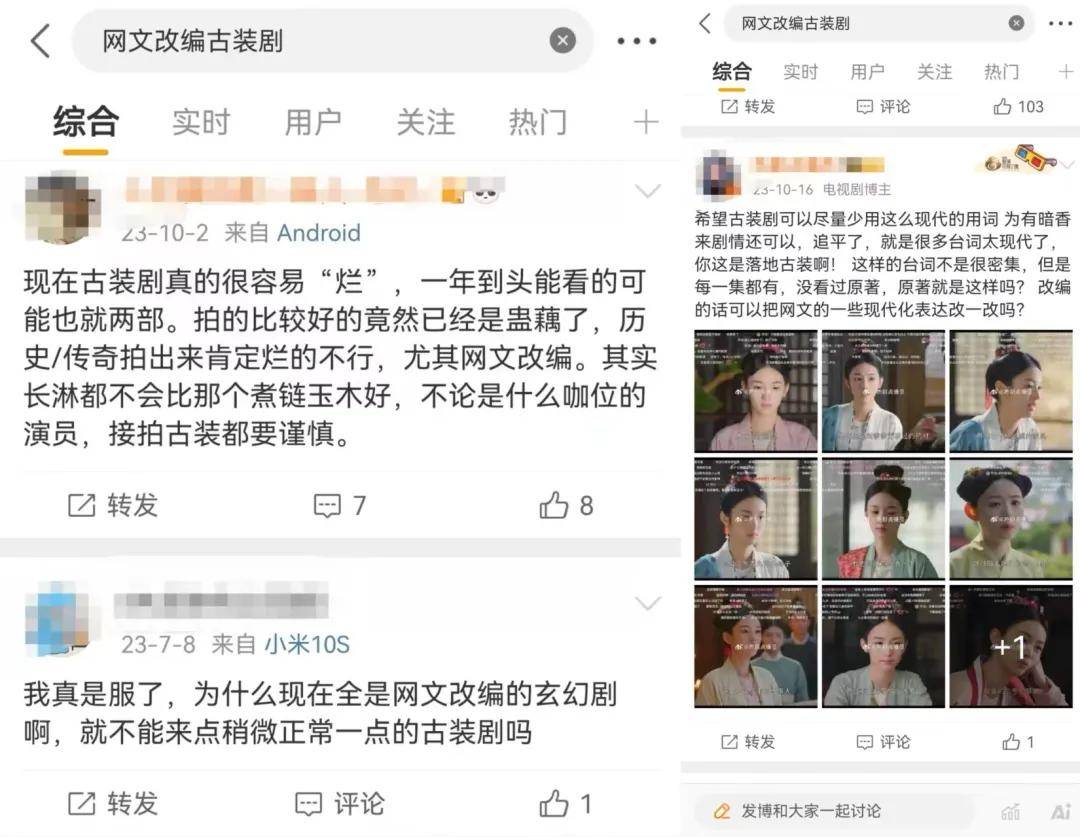Switch to 热门 tab in right panel
This screenshot has height=837, width=1080.
(1001, 72)
